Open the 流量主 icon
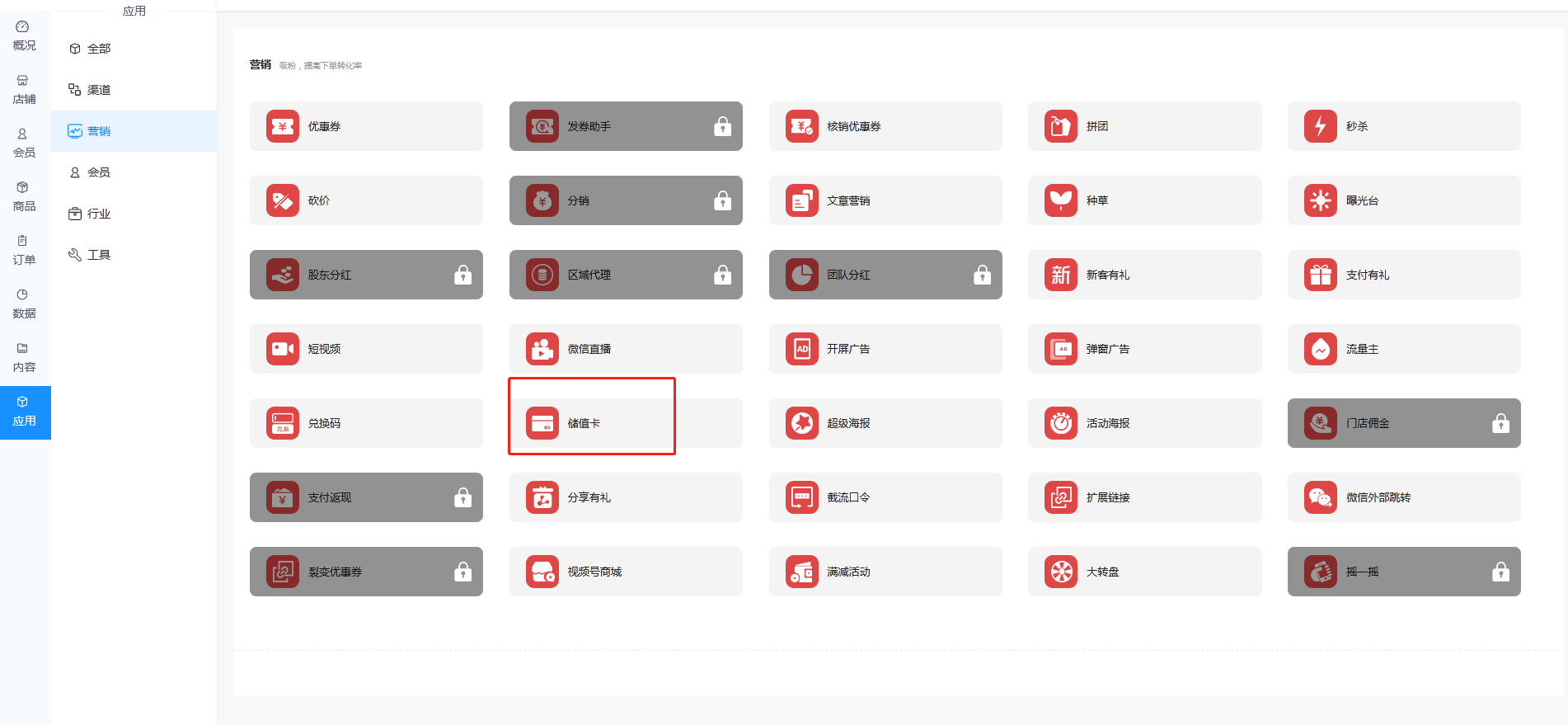Viewport: 1568px width, 725px height. coord(1321,349)
